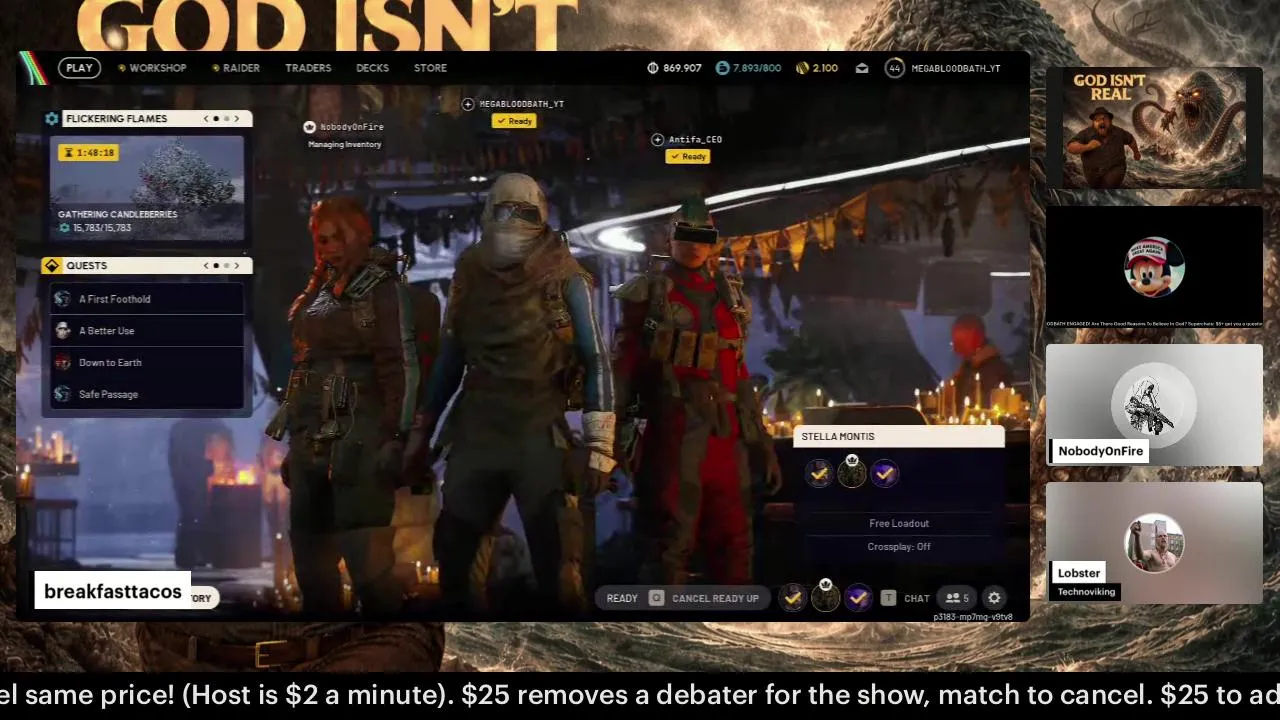This screenshot has height=720, width=1280.
Task: Toggle MEGABLOODBATH_YT's Ready status badge
Action: click(515, 121)
